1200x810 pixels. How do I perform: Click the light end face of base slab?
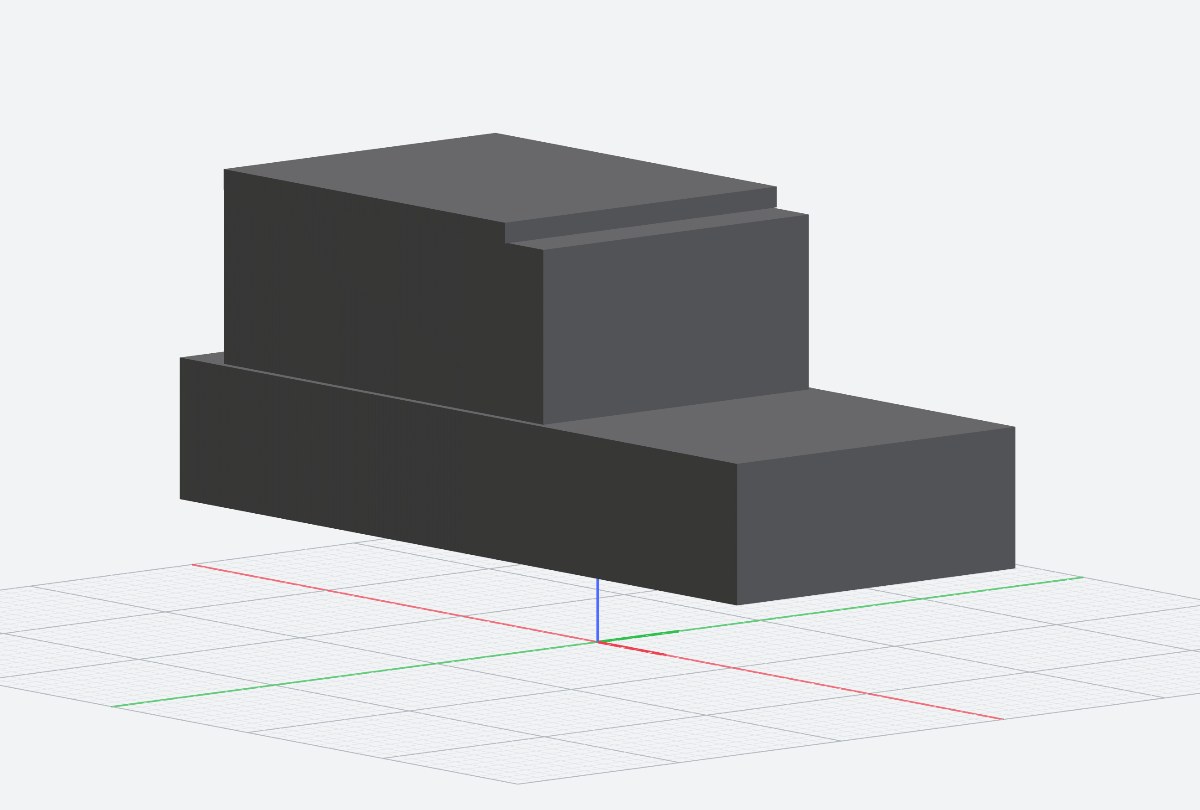coord(876,515)
